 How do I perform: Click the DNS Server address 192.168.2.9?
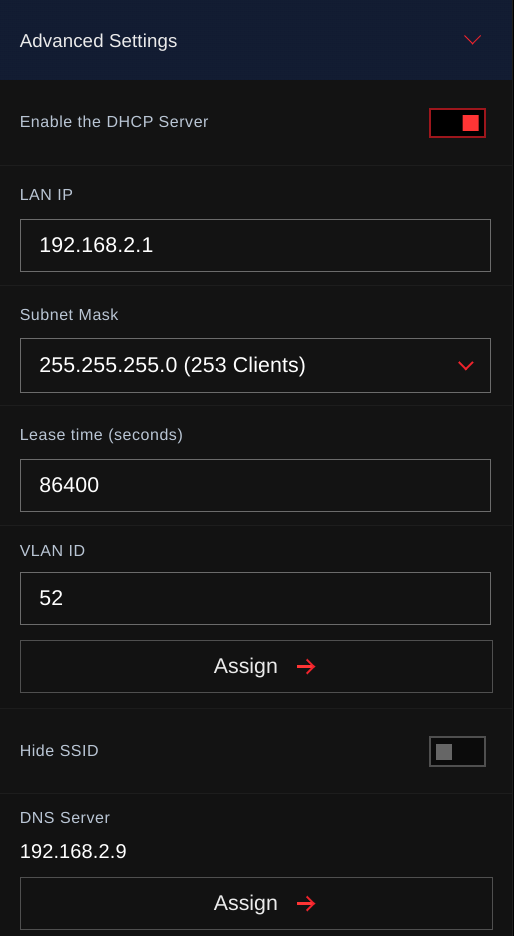(73, 852)
